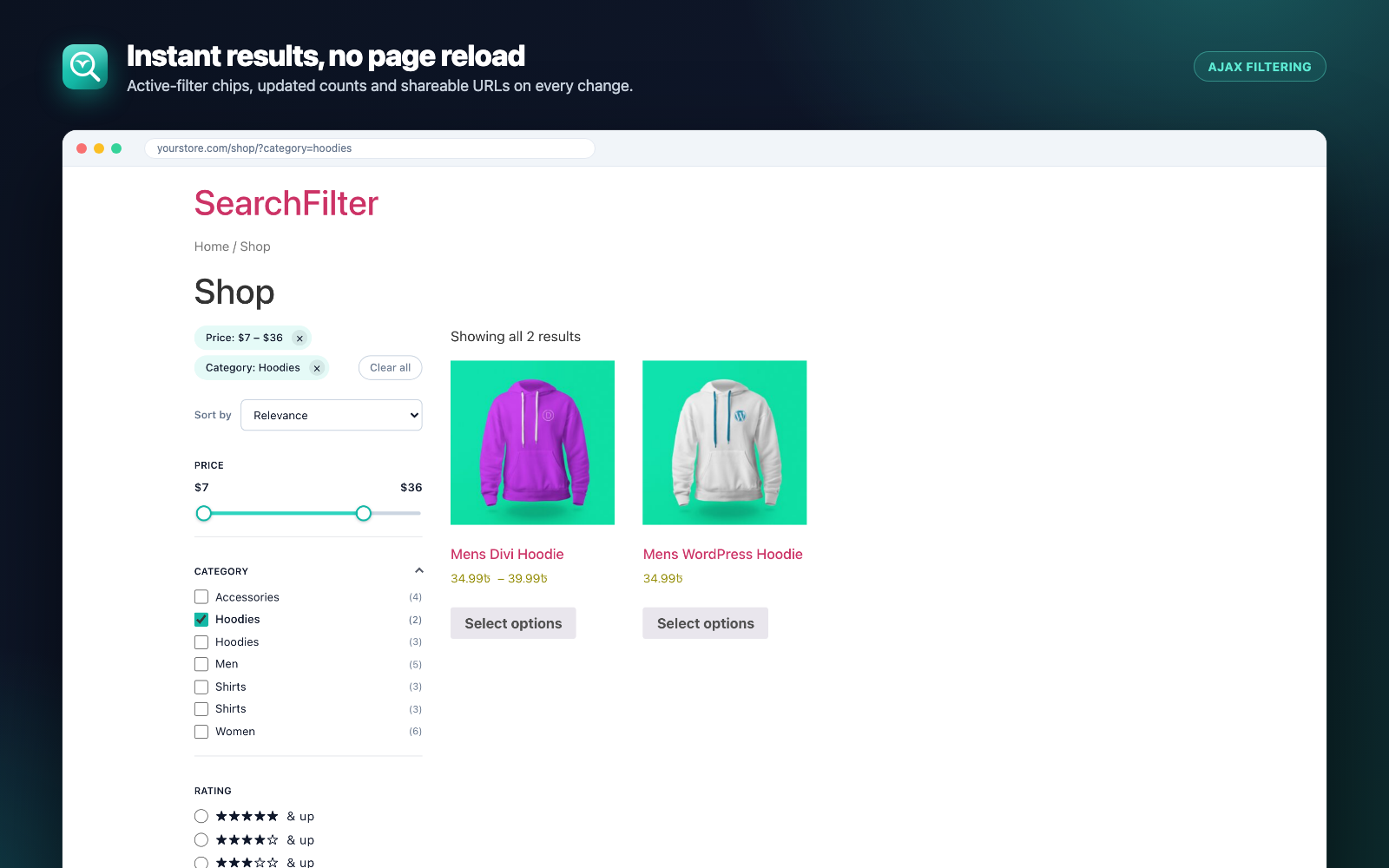
Task: Check the Women category checkbox
Action: point(201,732)
